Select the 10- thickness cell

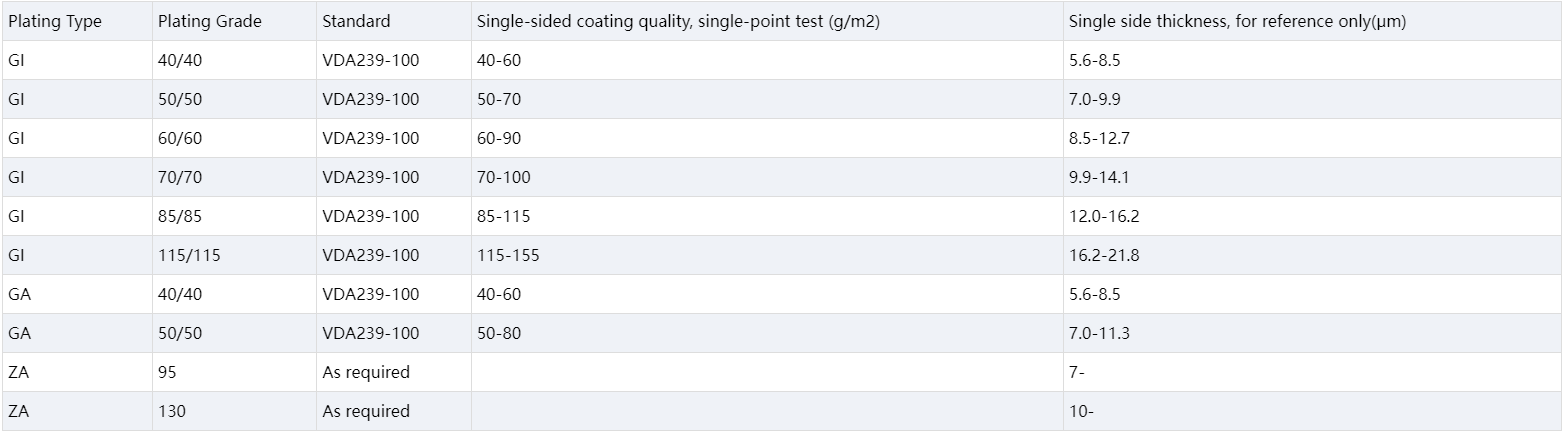(1081, 411)
